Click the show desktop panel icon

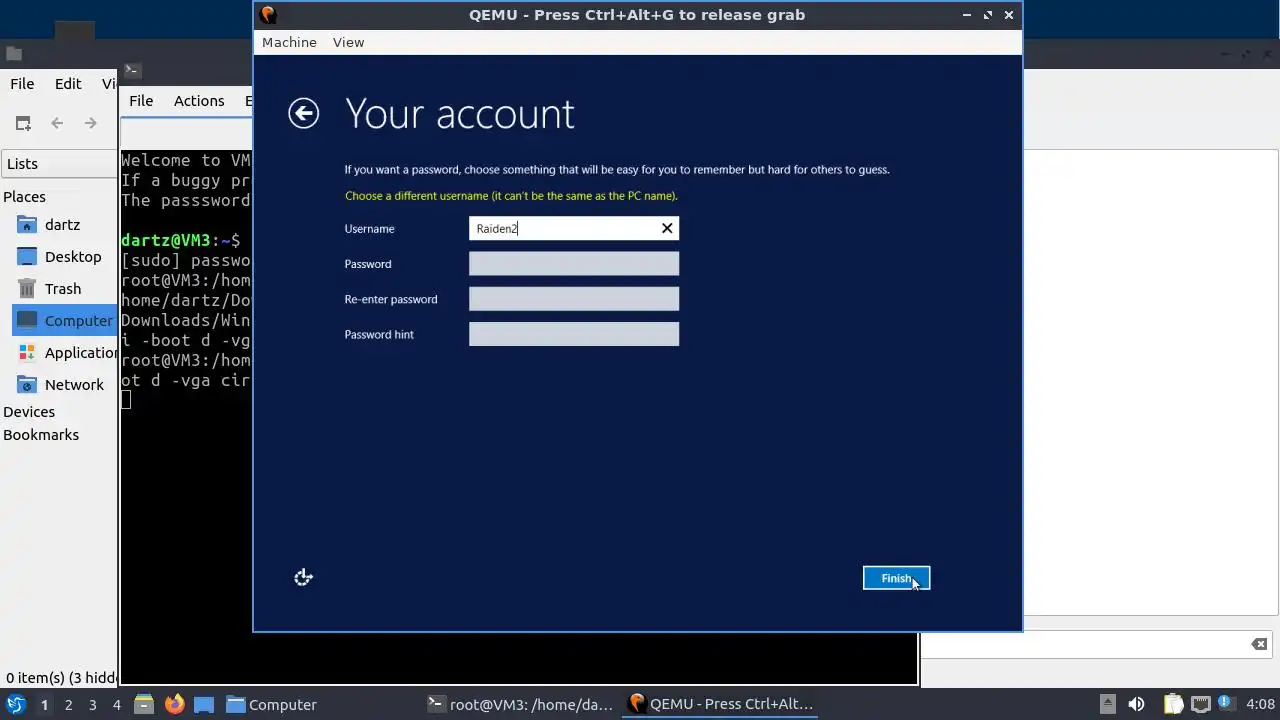204,704
